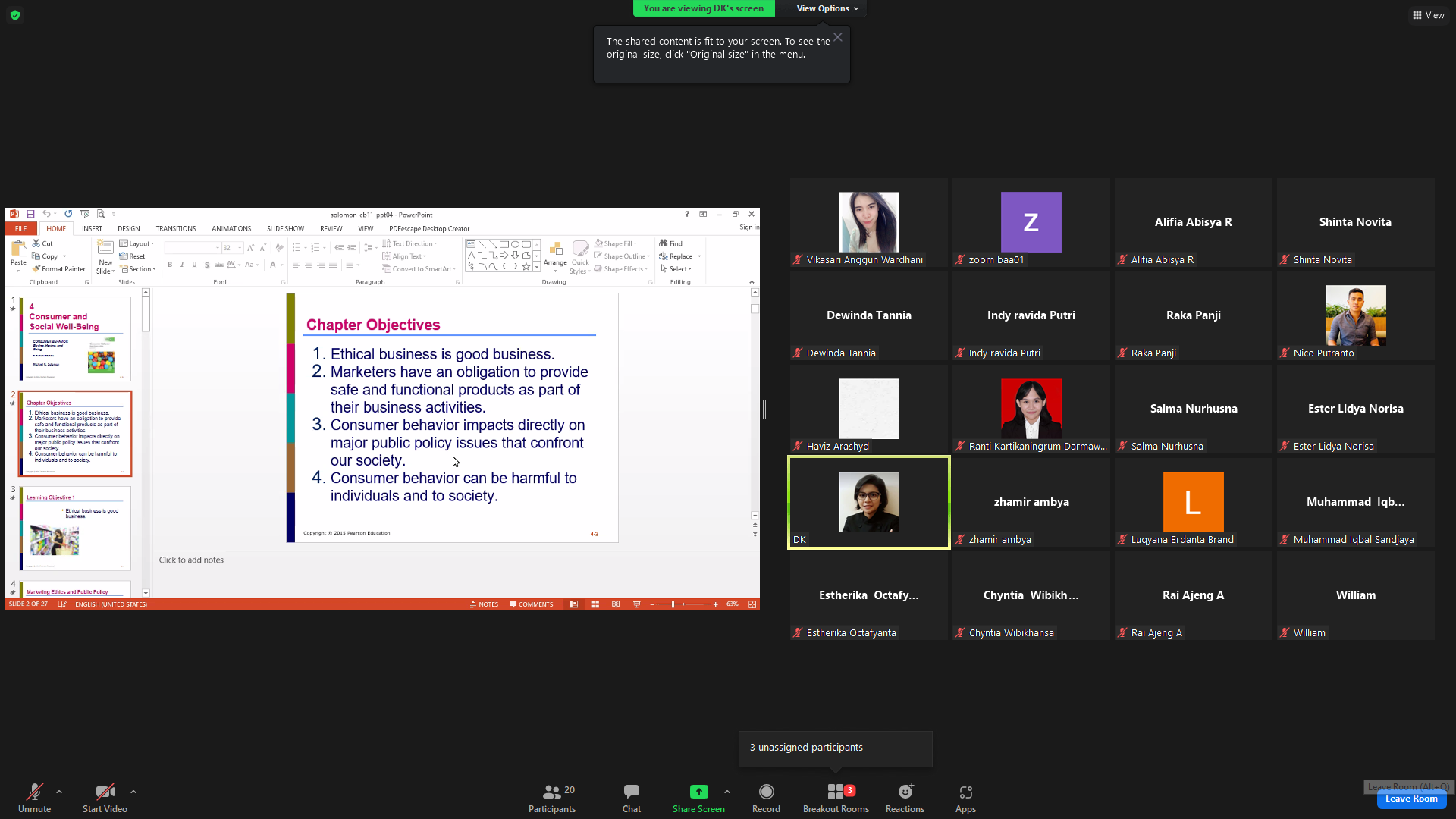1456x819 pixels.
Task: Open the Layout dropdown
Action: pyautogui.click(x=137, y=243)
